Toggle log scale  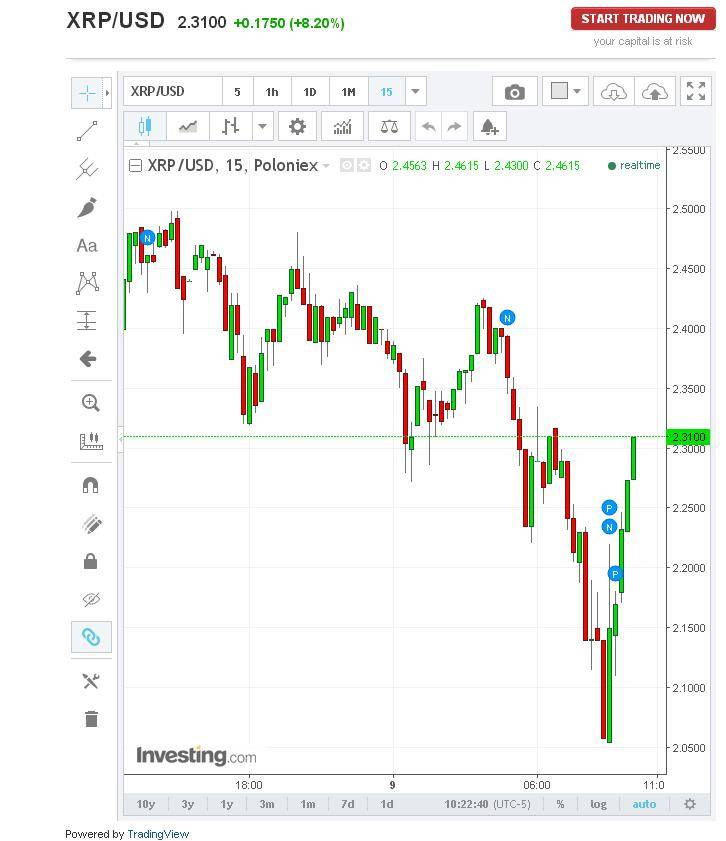598,804
